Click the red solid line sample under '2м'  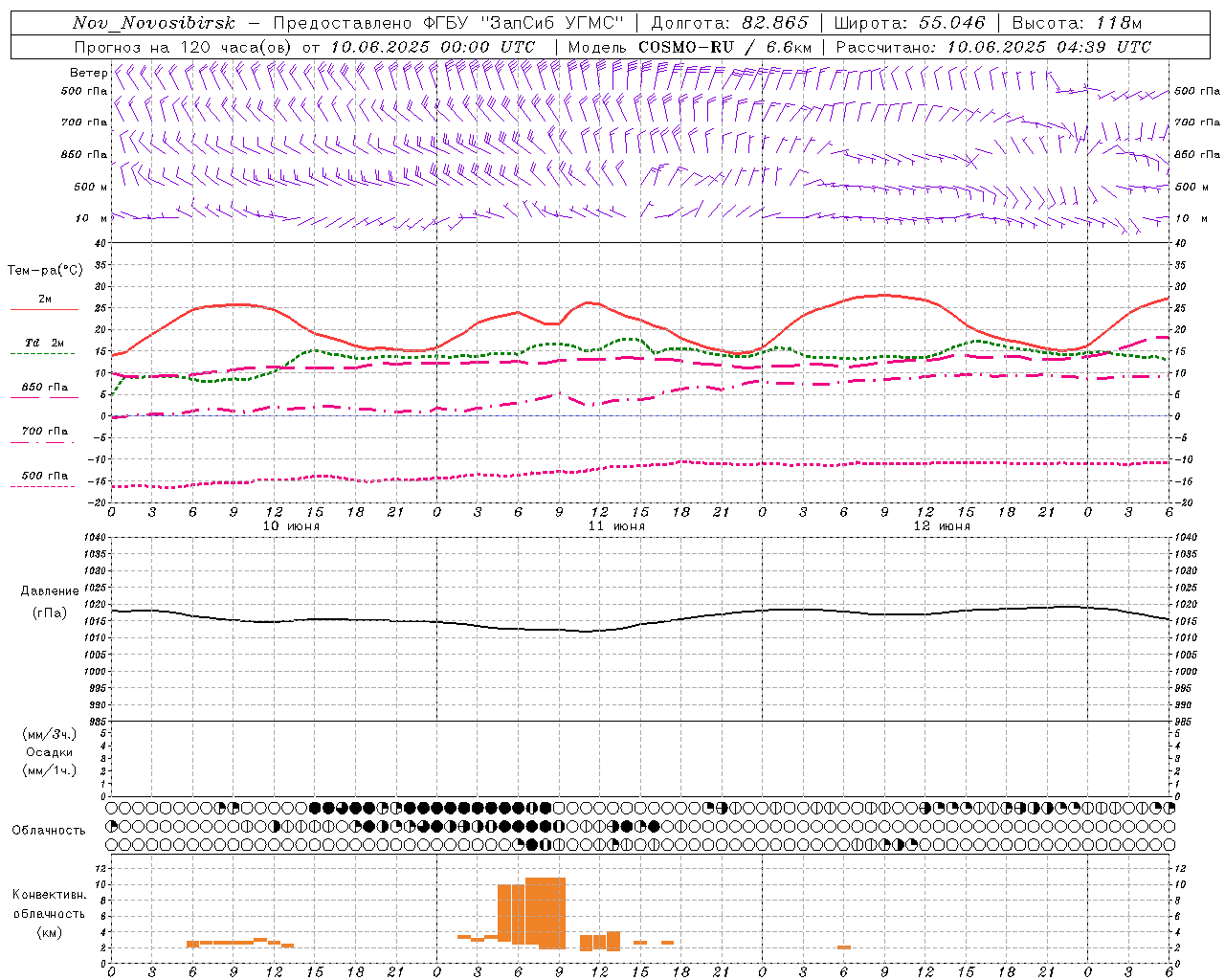click(x=44, y=309)
